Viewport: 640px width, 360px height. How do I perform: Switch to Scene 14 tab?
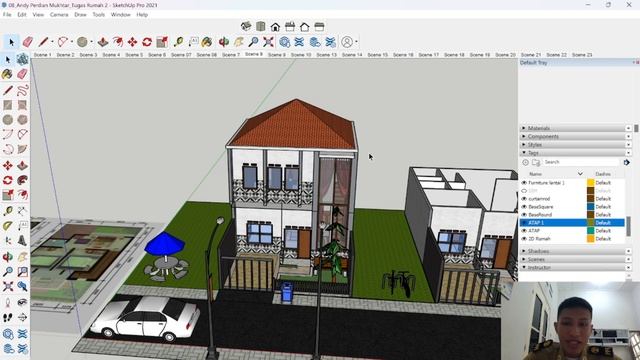tap(352, 55)
